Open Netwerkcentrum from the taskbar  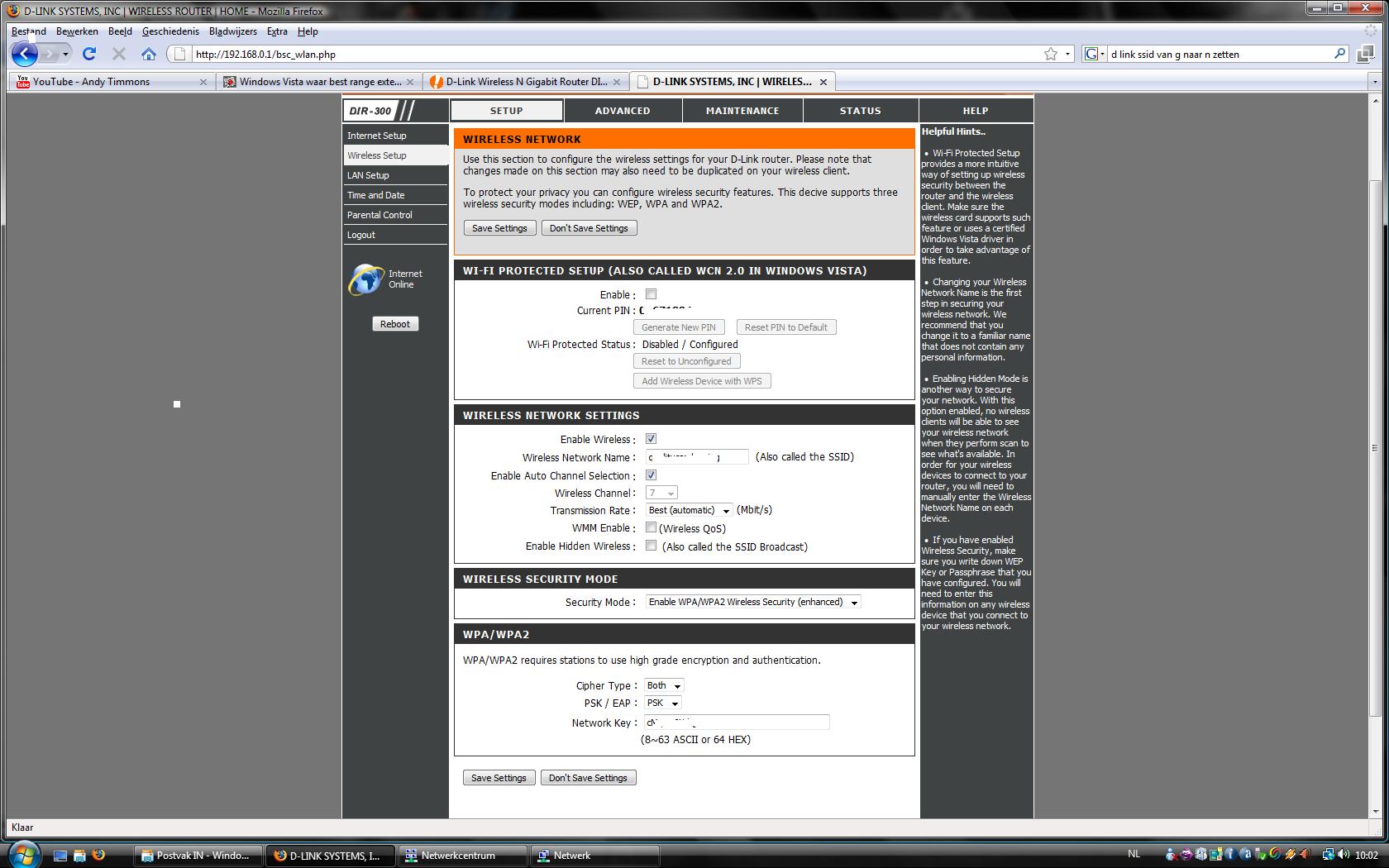click(x=462, y=856)
